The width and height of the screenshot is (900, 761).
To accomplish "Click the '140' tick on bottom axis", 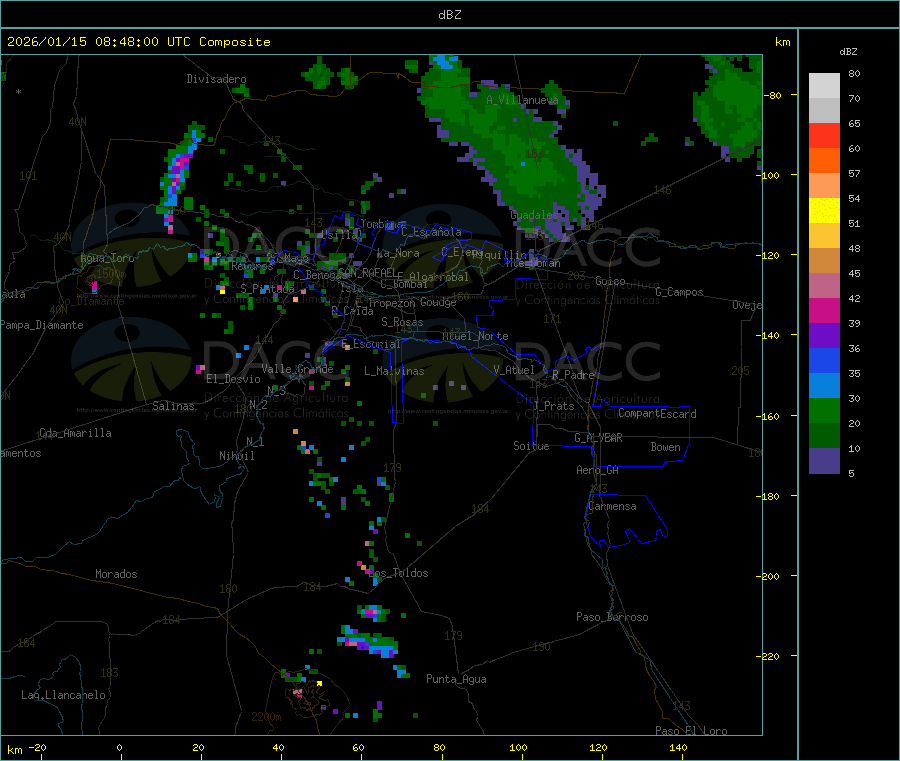I will click(x=678, y=747).
